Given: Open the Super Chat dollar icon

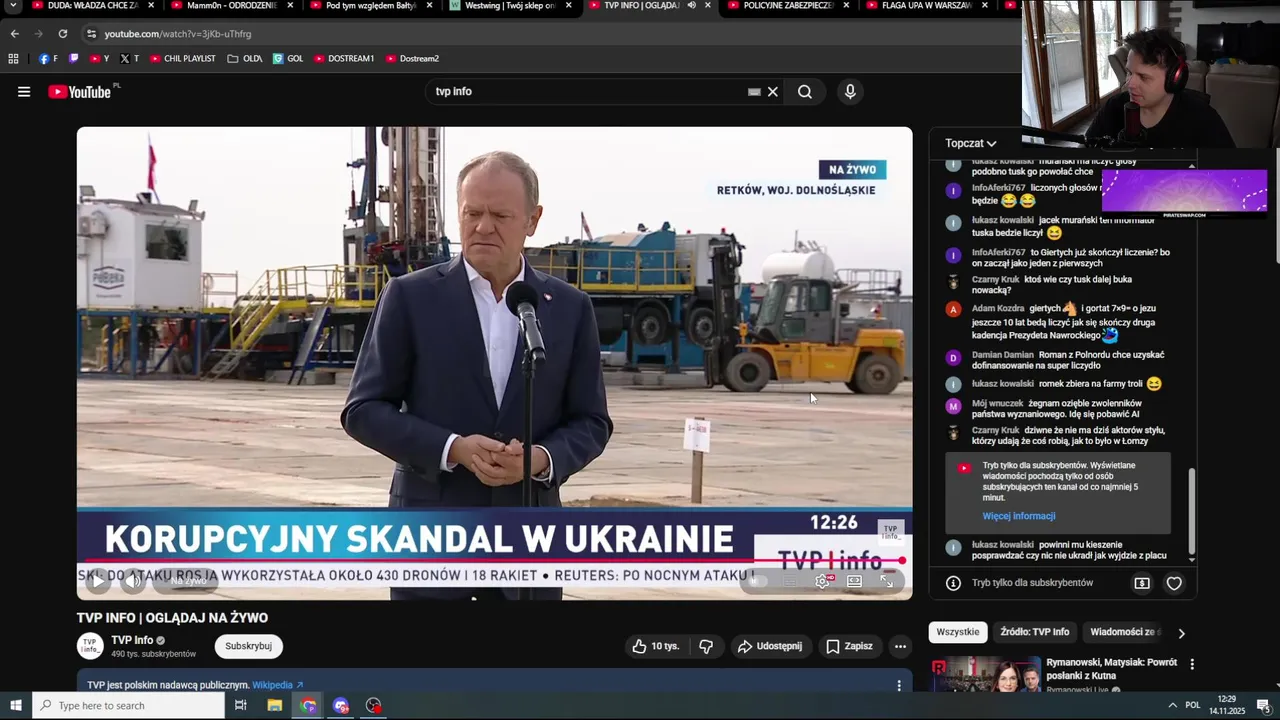Looking at the screenshot, I should coord(1142,583).
